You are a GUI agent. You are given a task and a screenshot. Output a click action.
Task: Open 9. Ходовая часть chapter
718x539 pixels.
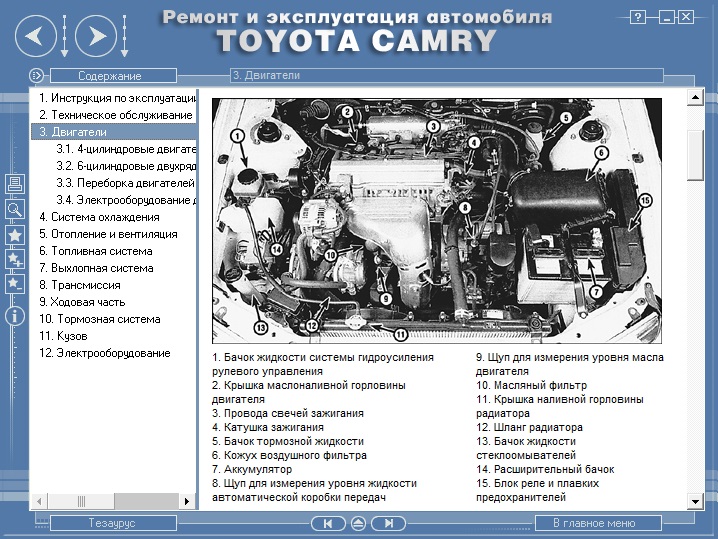pyautogui.click(x=82, y=301)
